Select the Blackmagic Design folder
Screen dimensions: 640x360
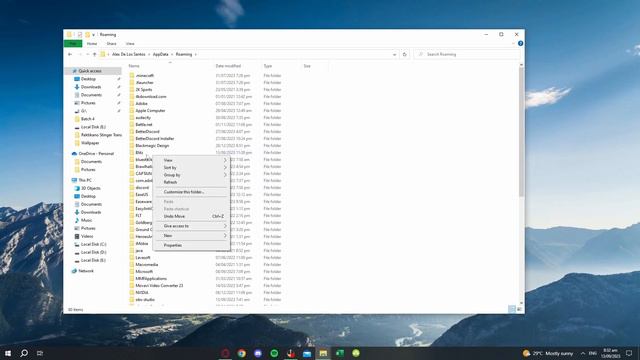coord(152,146)
